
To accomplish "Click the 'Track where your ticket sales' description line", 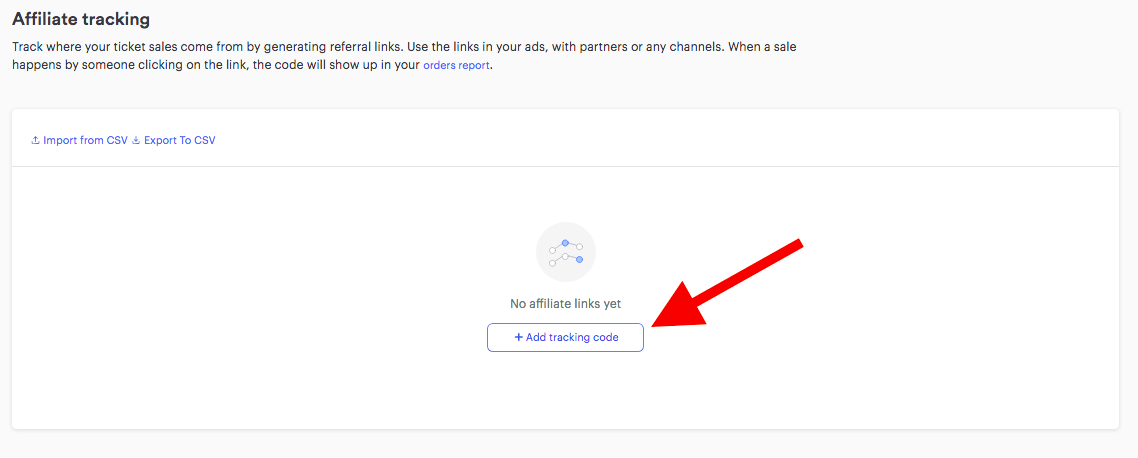I will [x=412, y=46].
